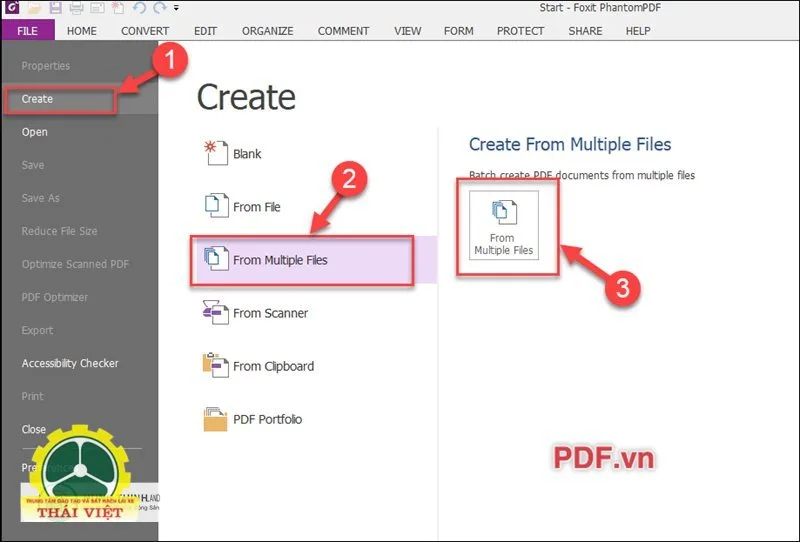This screenshot has width=800, height=542.
Task: Switch to the CONVERT ribbon tab
Action: pyautogui.click(x=145, y=31)
